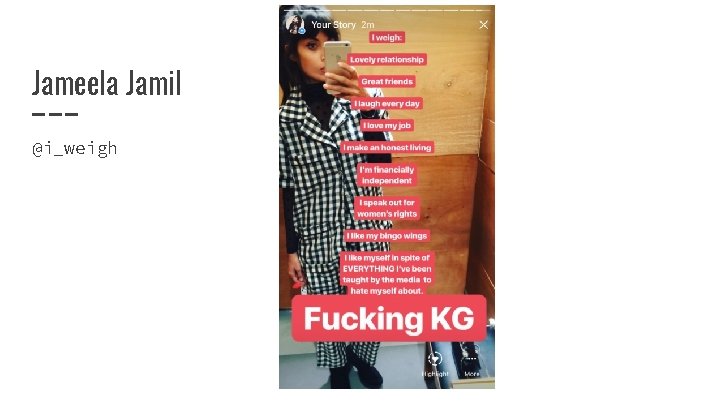Click the story profile avatar picture
The width and height of the screenshot is (720, 405).
point(295,24)
